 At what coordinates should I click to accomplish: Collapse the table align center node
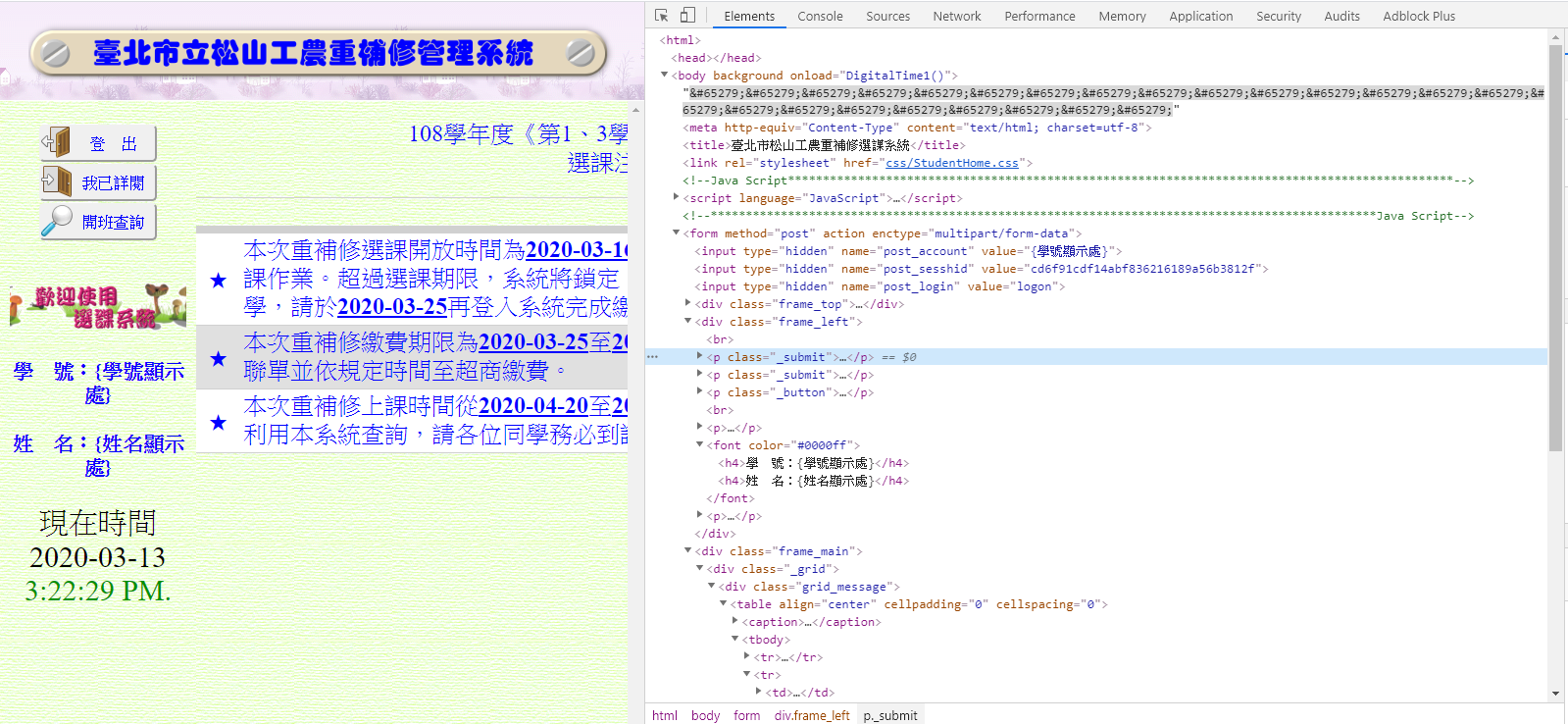click(x=723, y=603)
